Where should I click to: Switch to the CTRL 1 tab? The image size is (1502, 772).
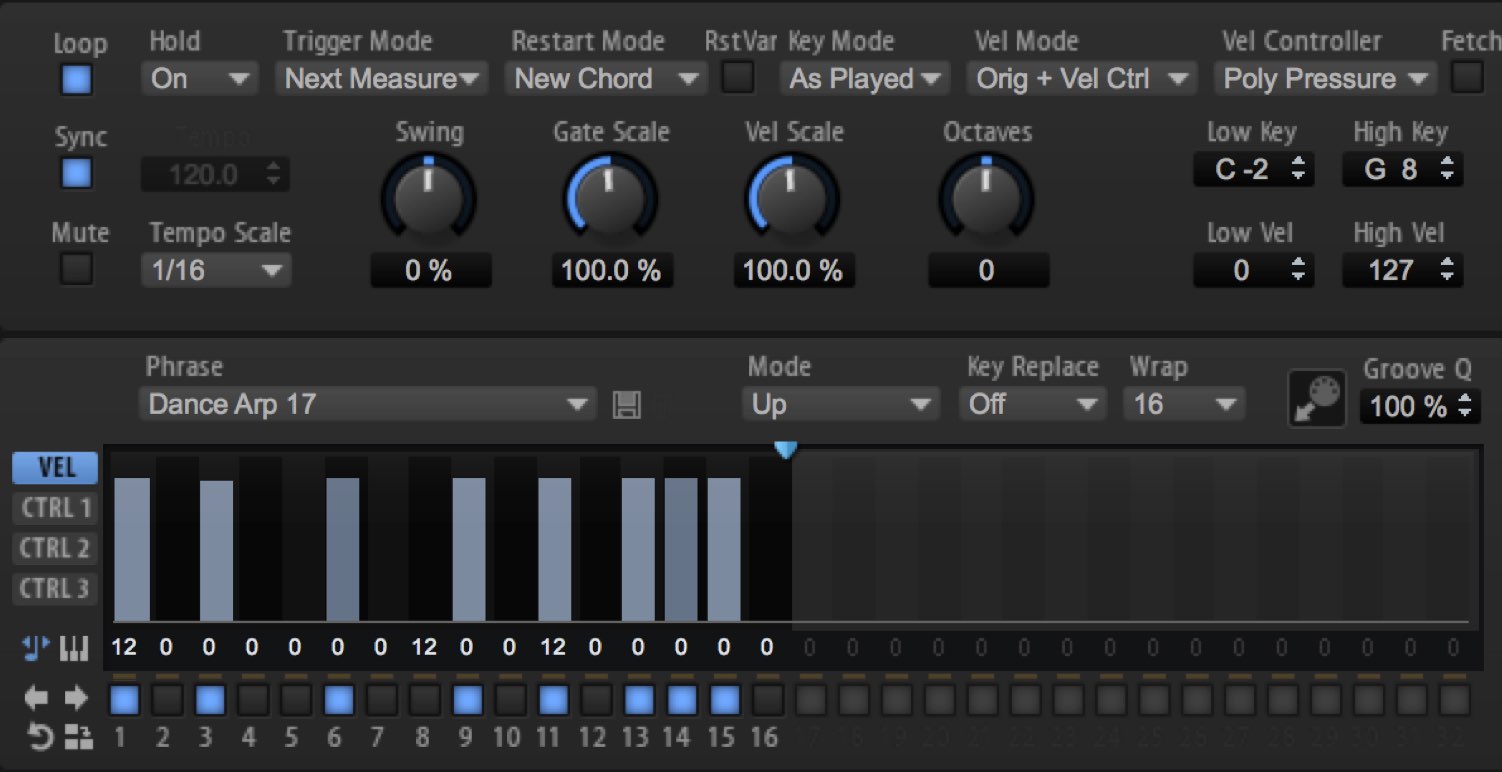56,508
